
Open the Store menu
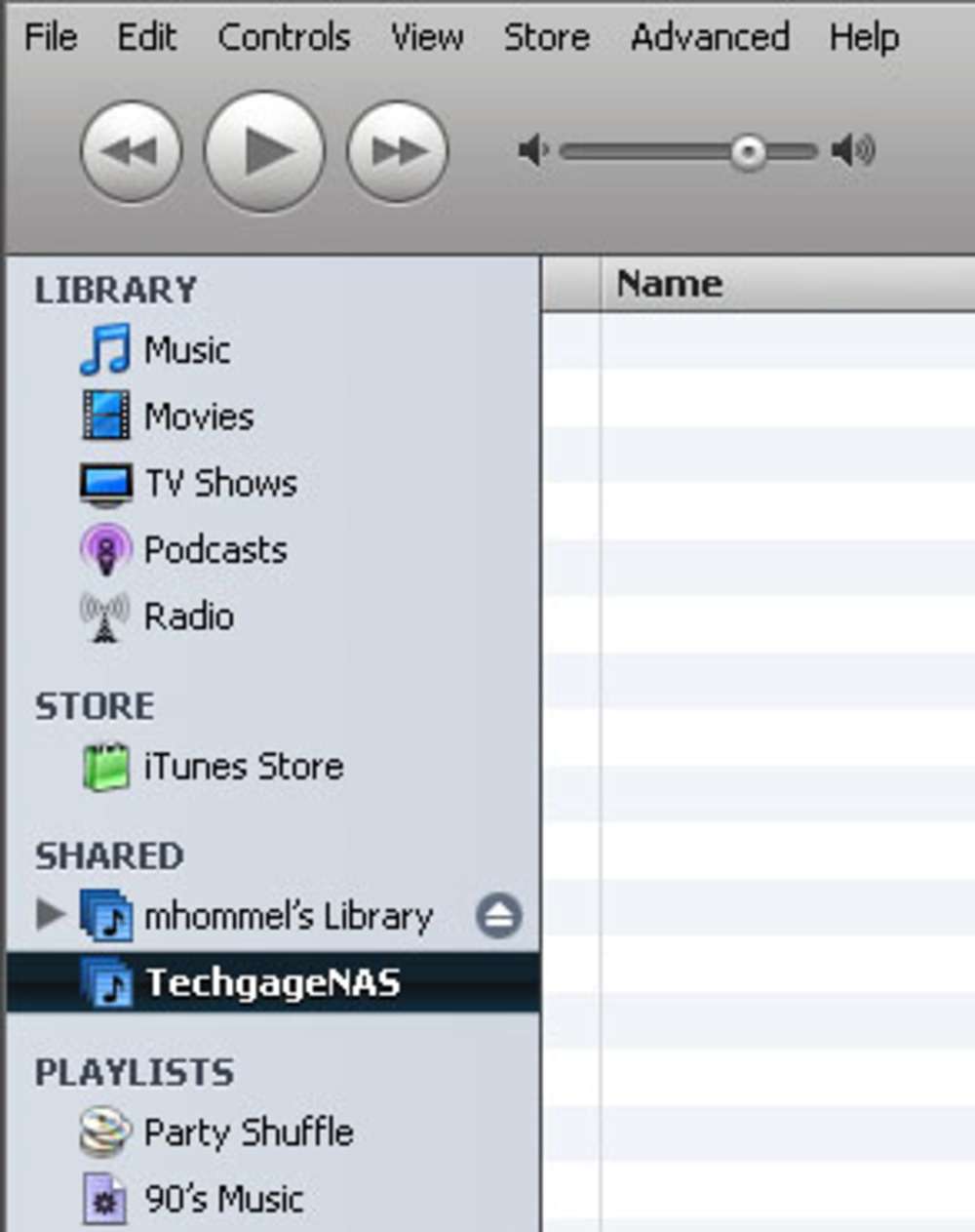coord(547,37)
